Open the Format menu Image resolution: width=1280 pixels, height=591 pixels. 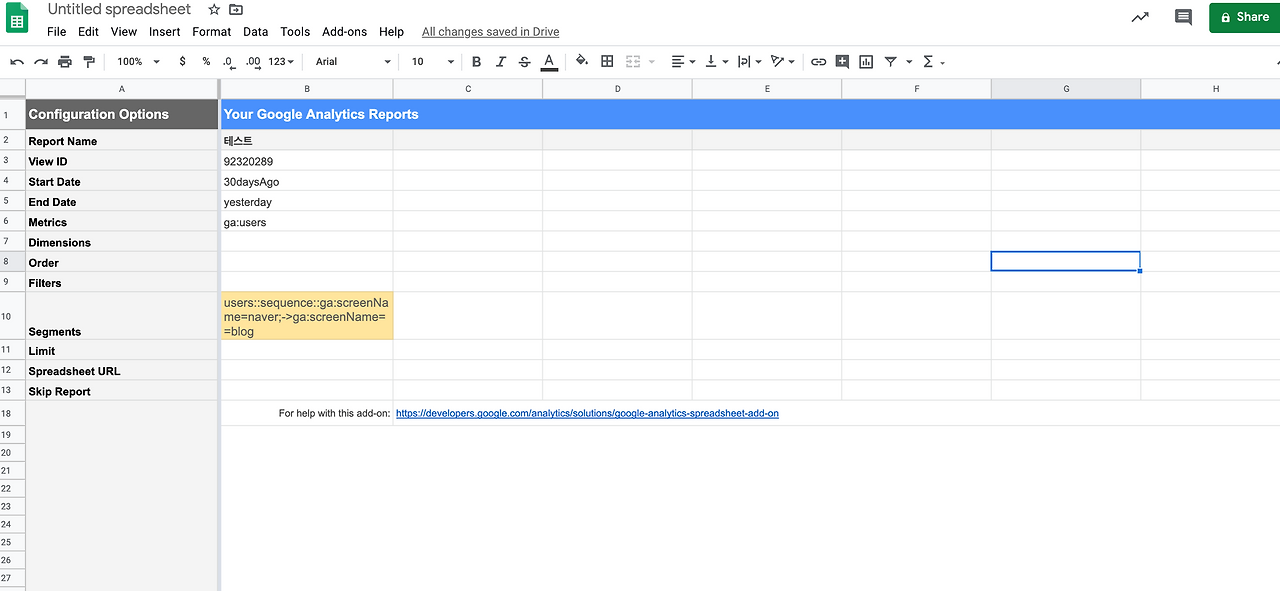[x=212, y=32]
